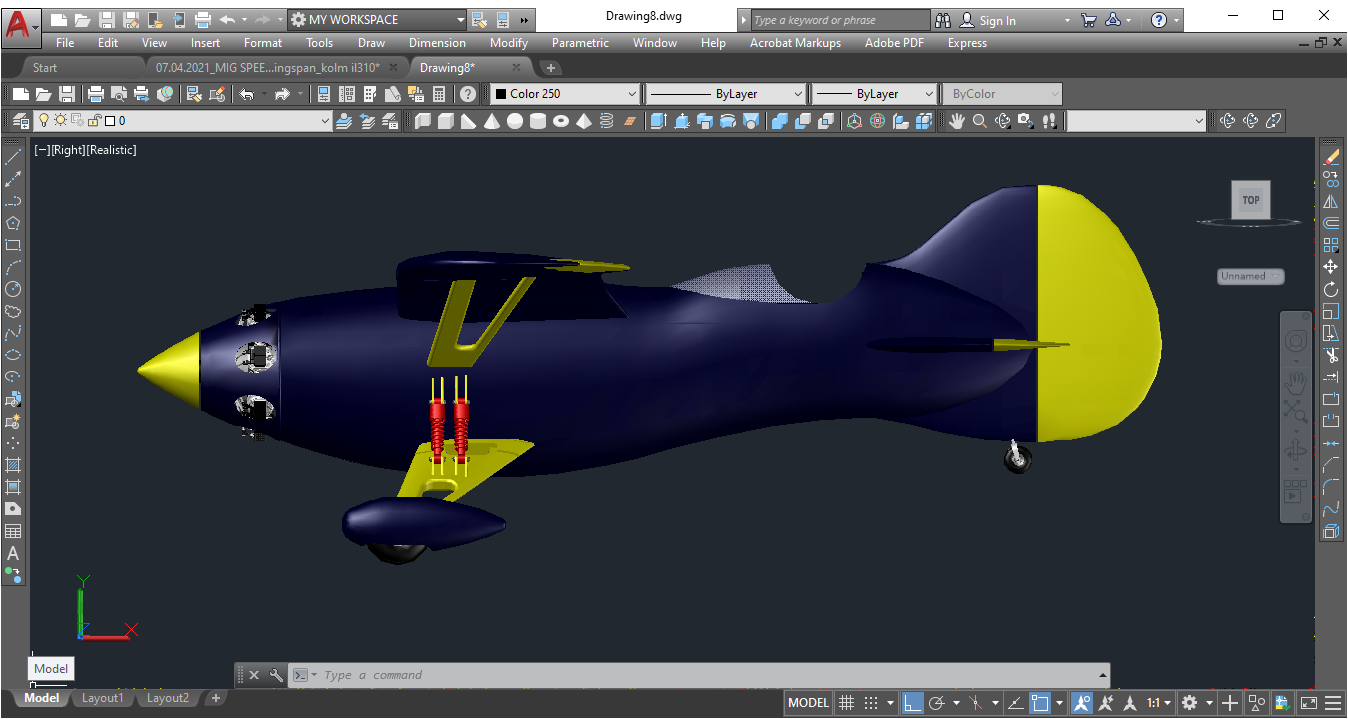The width and height of the screenshot is (1348, 719).
Task: Click the Extrude tool icon
Action: (658, 121)
